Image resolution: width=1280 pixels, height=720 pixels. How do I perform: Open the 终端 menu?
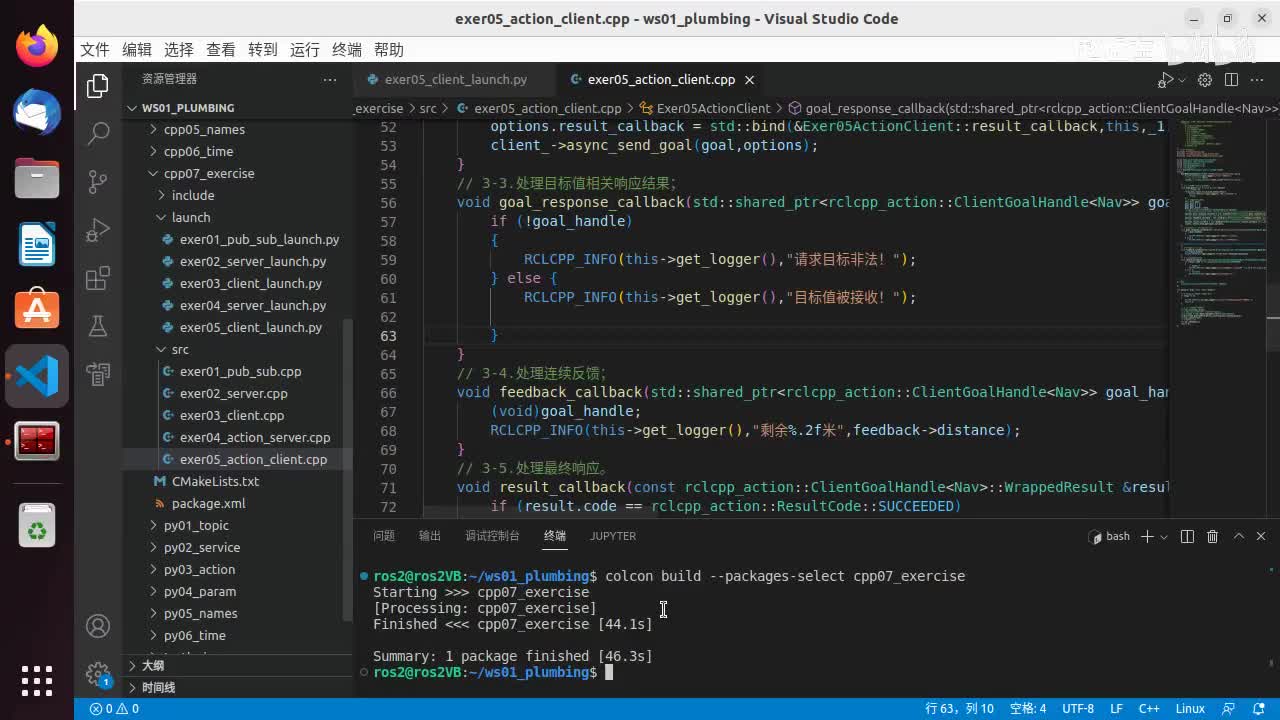tap(347, 50)
